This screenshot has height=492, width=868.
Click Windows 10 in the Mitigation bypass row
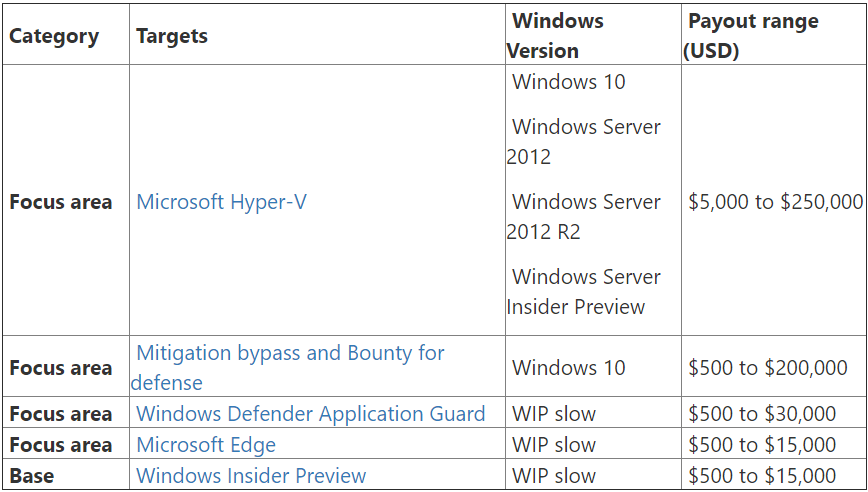pyautogui.click(x=568, y=368)
